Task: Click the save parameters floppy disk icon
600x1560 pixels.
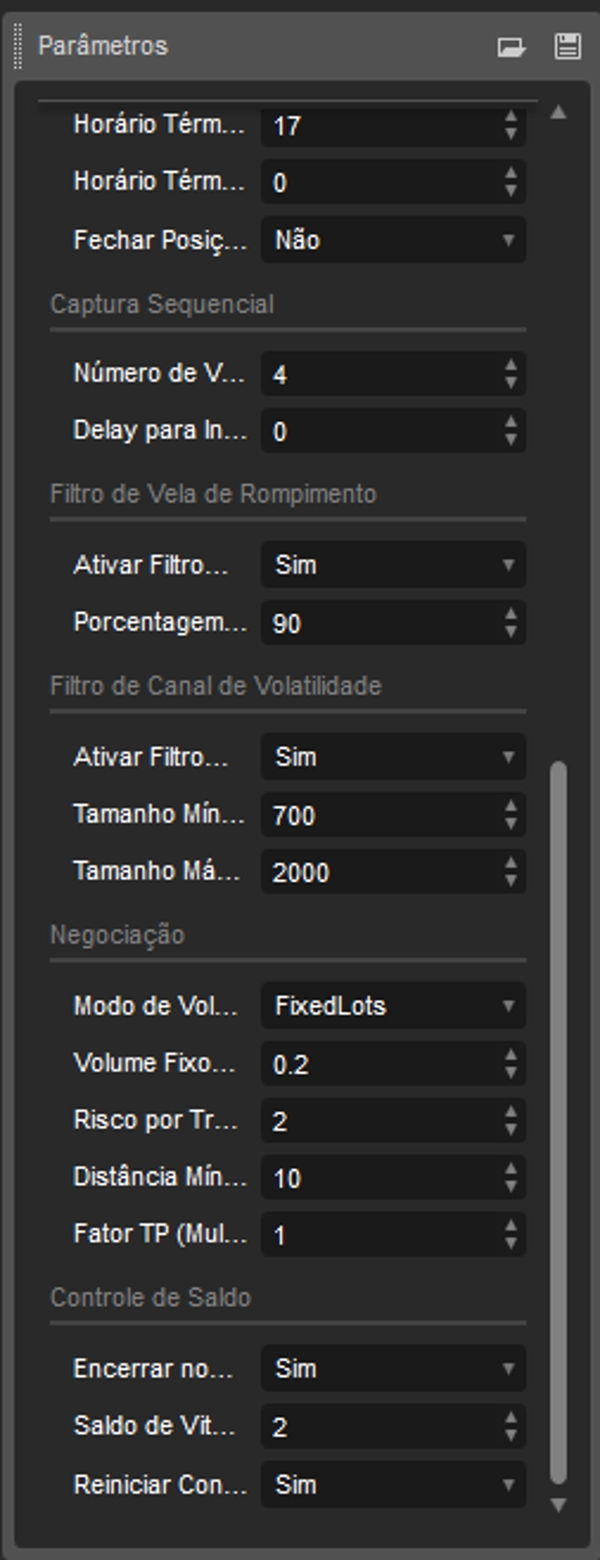Action: tap(567, 46)
